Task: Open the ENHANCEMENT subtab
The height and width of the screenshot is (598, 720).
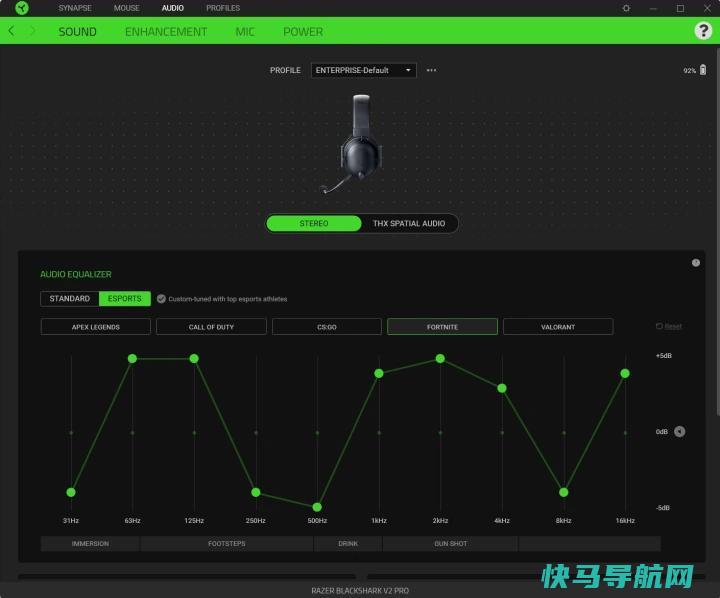Action: pyautogui.click(x=166, y=32)
